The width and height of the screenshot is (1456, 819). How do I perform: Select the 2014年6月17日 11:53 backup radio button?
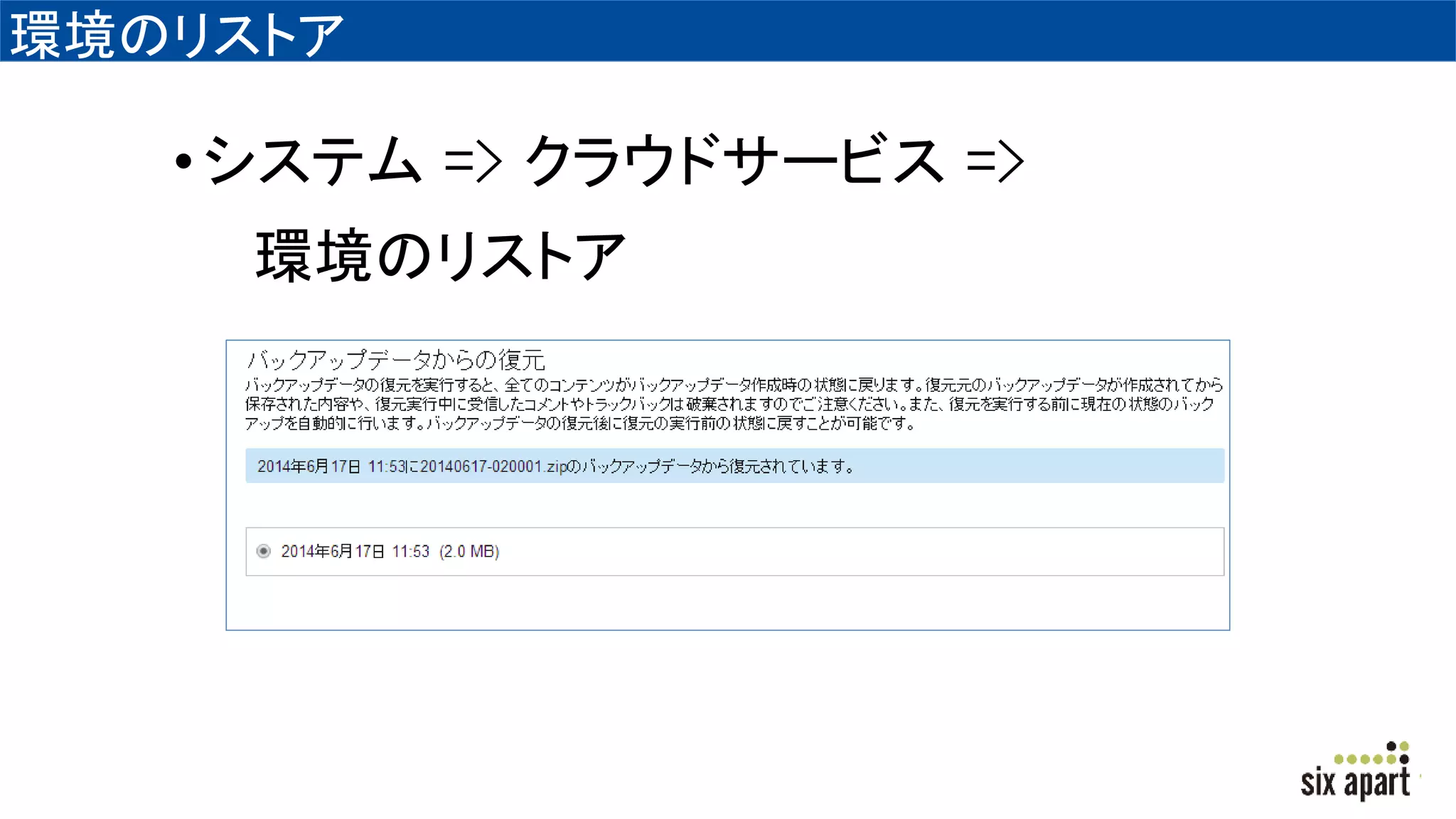[264, 551]
